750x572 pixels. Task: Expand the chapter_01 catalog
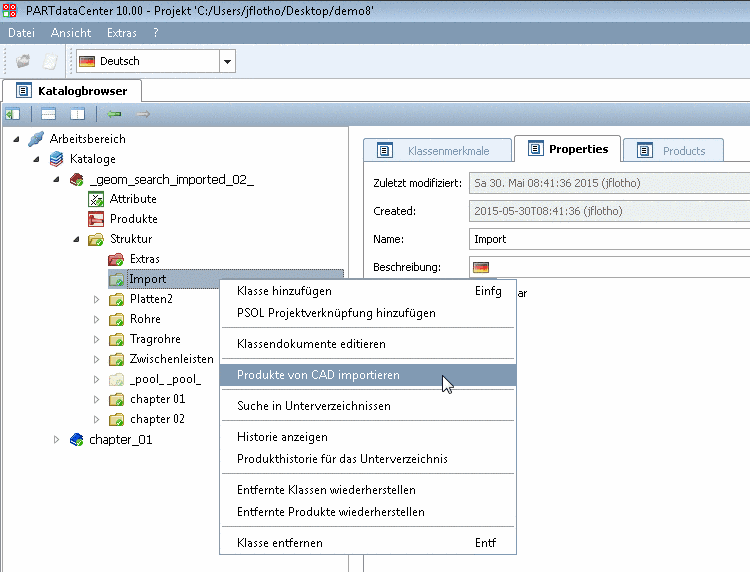pyautogui.click(x=56, y=440)
